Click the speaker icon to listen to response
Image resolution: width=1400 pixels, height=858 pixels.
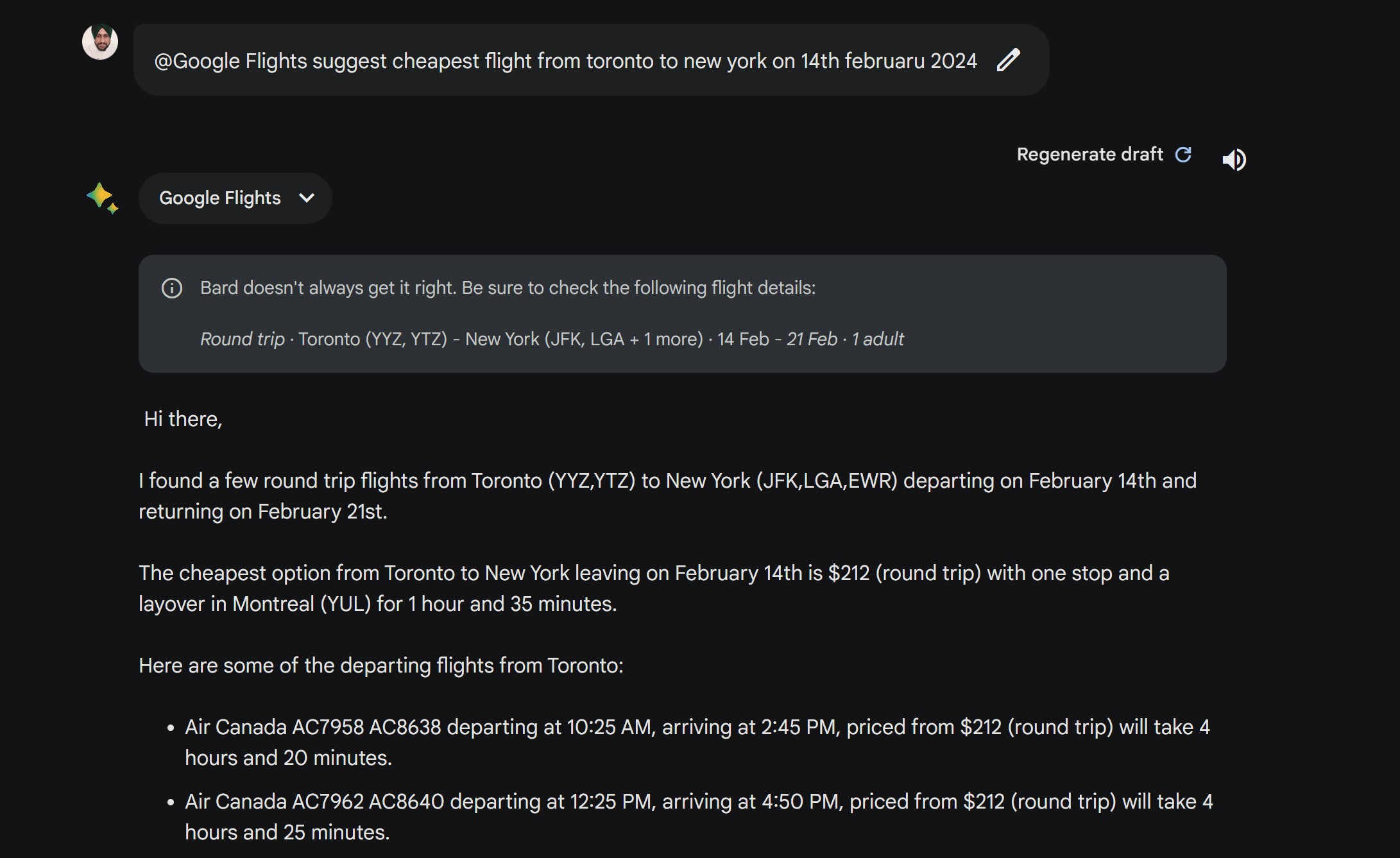pyautogui.click(x=1234, y=159)
